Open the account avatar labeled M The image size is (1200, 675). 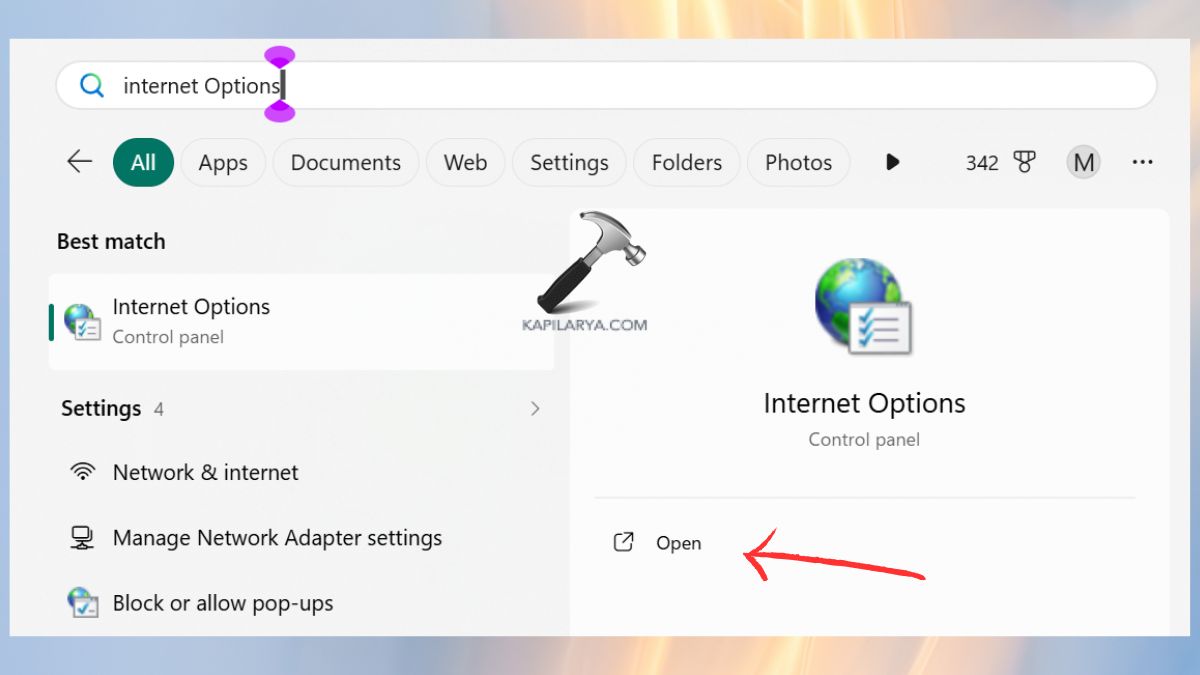1083,162
